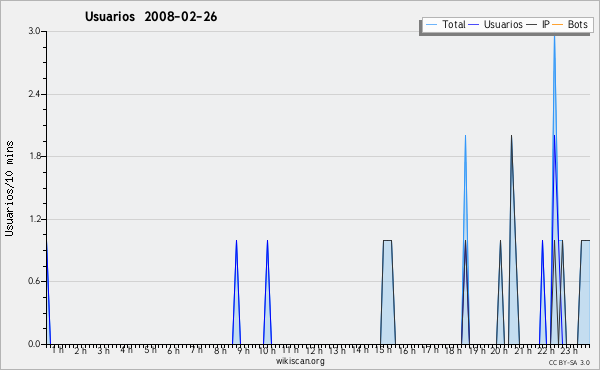This screenshot has width=600, height=370.
Task: Click the y-axis value 1.8
Action: tap(34, 156)
